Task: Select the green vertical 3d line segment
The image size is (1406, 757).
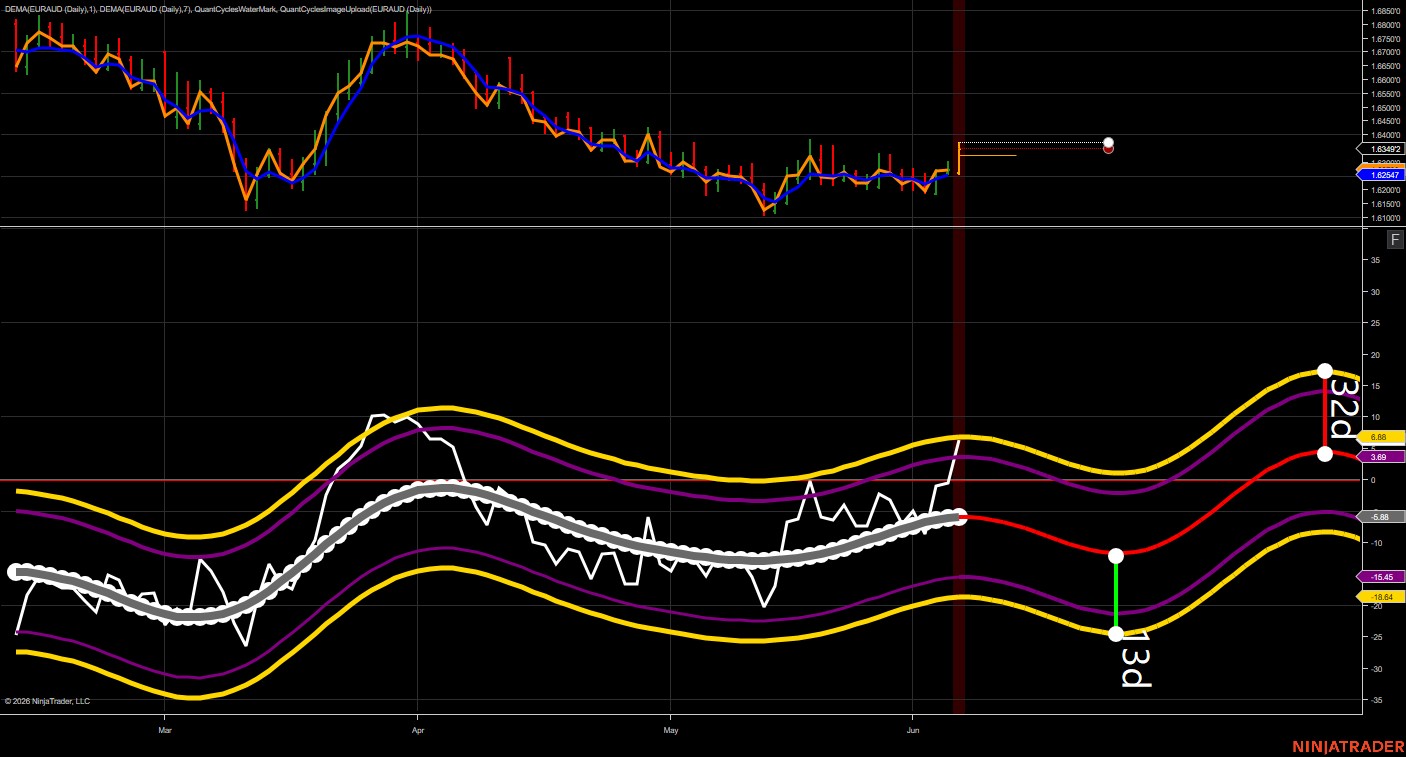Action: (1116, 594)
